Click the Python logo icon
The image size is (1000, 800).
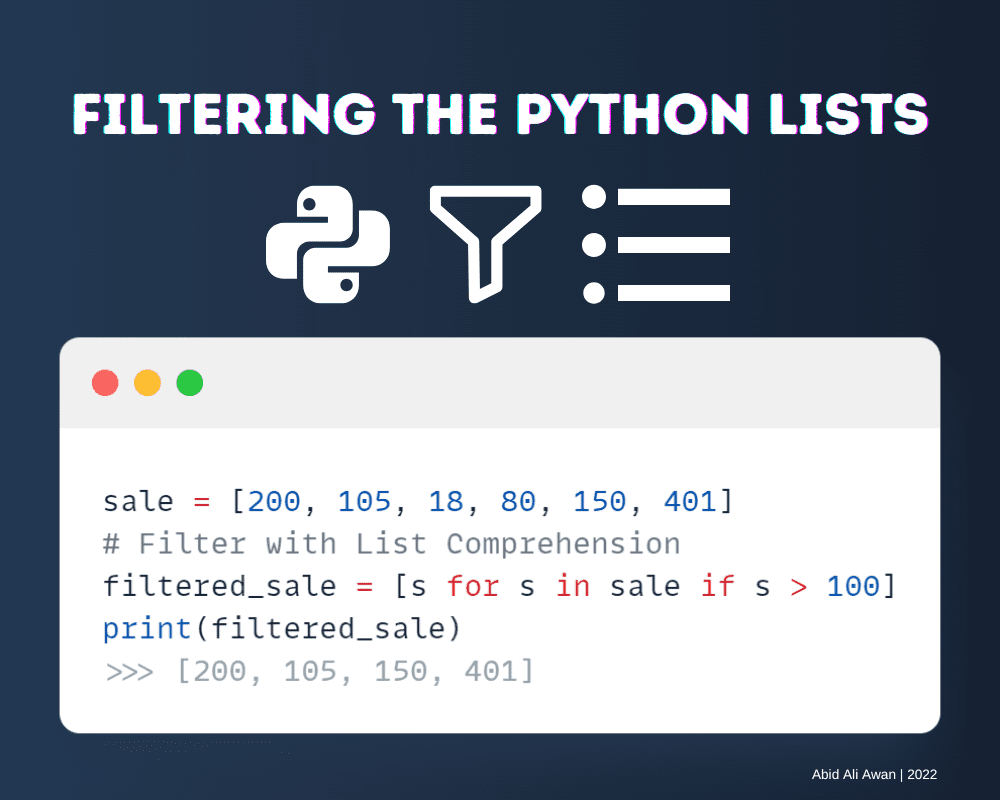coord(327,245)
